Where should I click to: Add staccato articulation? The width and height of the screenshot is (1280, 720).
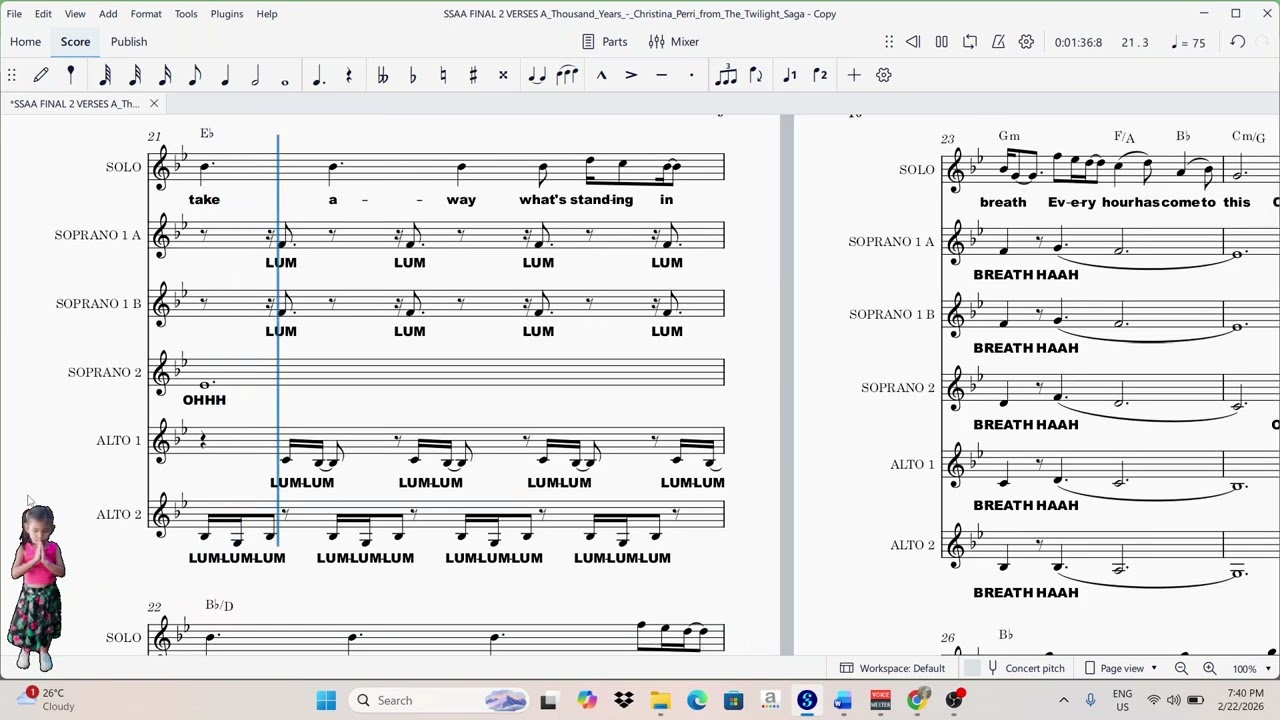pyautogui.click(x=691, y=75)
